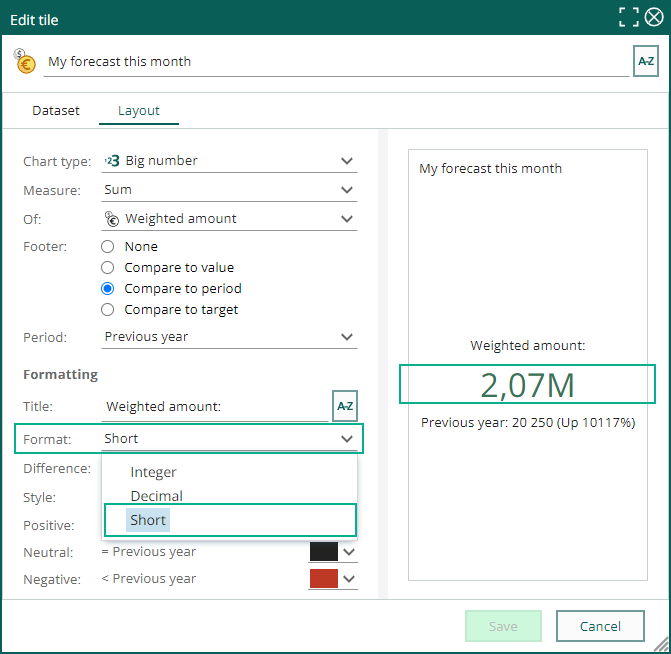
Task: Click the preview title My forecast this month
Action: tap(490, 169)
